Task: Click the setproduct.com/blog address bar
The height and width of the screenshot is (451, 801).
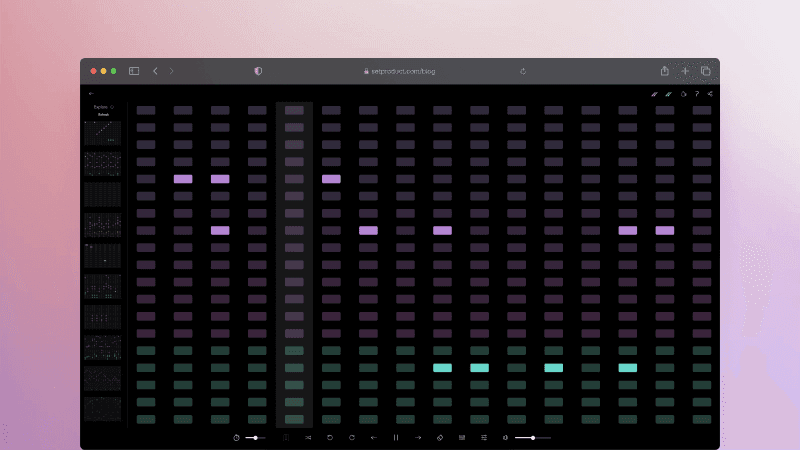Action: 399,72
